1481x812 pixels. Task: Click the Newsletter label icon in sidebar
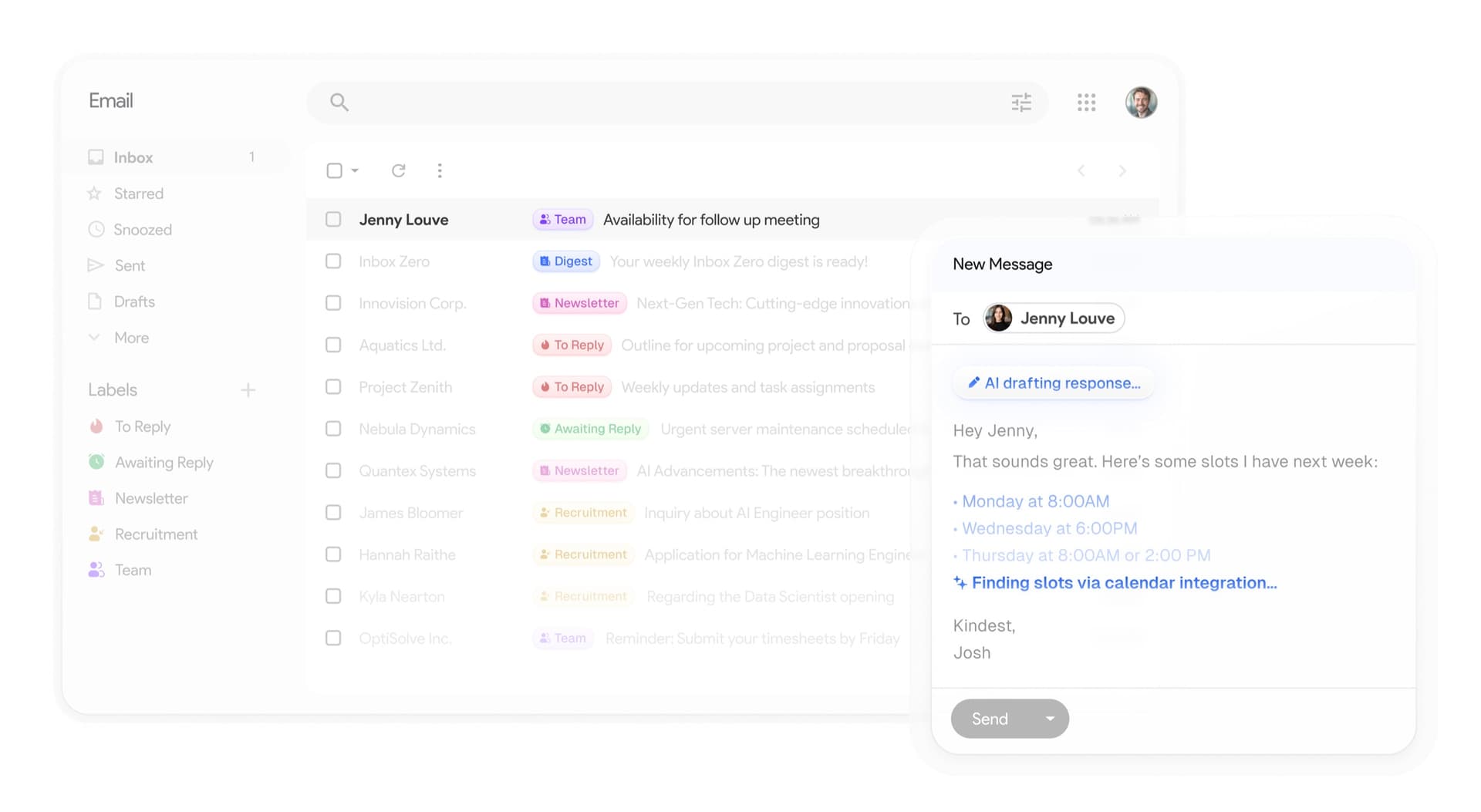coord(96,498)
